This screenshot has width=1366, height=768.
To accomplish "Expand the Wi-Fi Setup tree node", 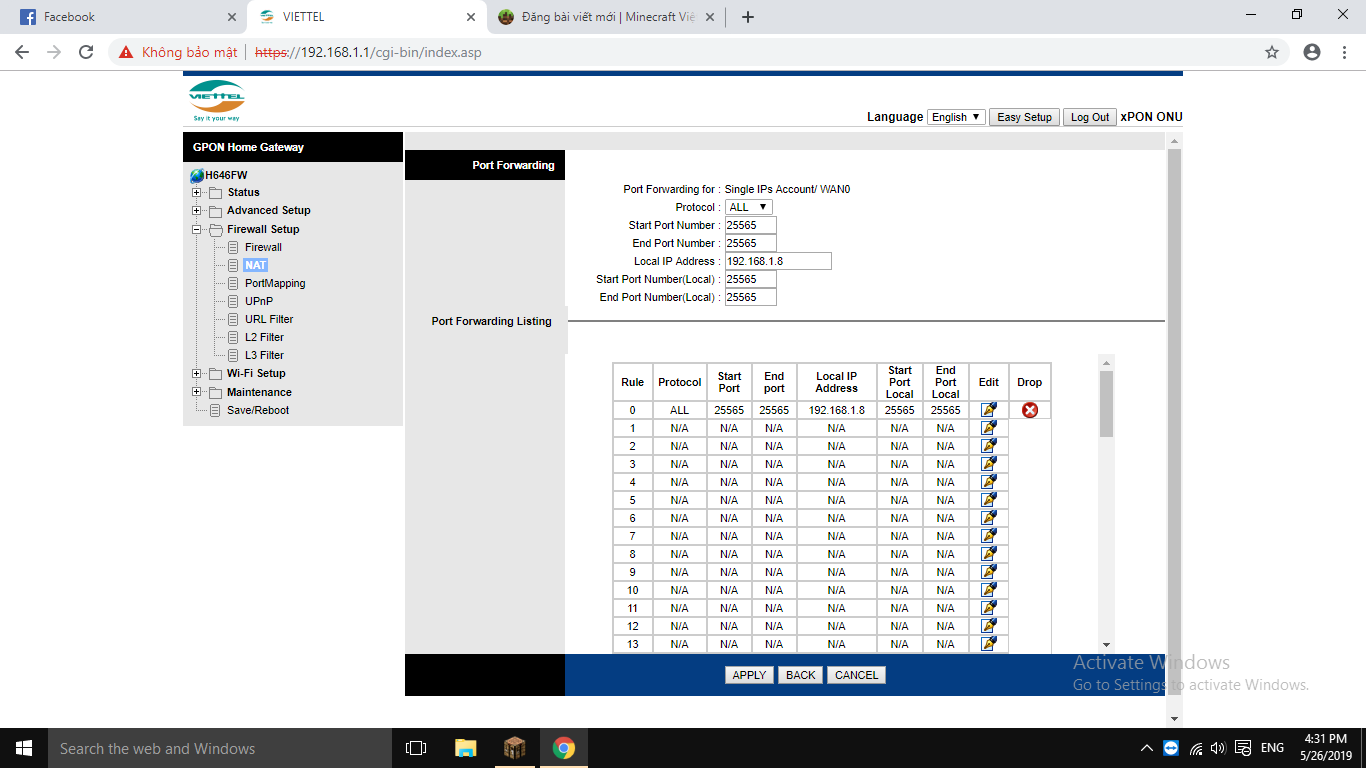I will pyautogui.click(x=197, y=373).
